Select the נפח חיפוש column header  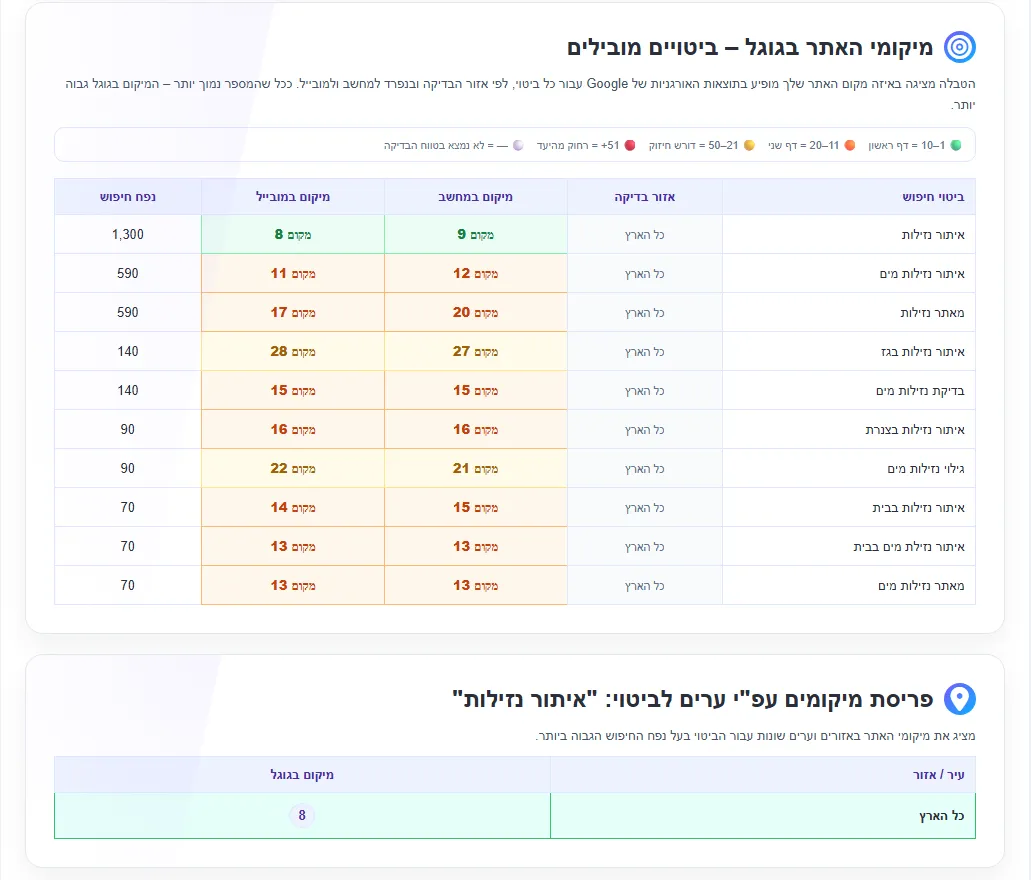coord(128,197)
